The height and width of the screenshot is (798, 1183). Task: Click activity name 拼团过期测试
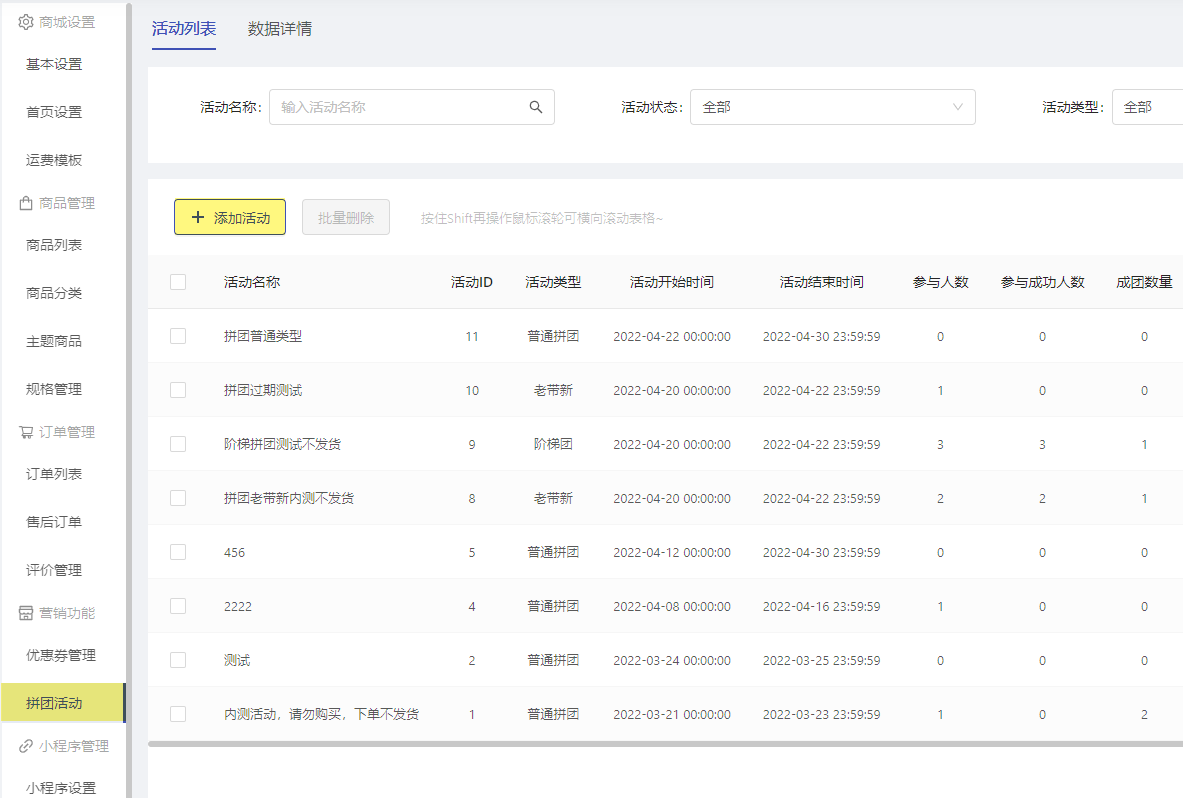click(263, 390)
